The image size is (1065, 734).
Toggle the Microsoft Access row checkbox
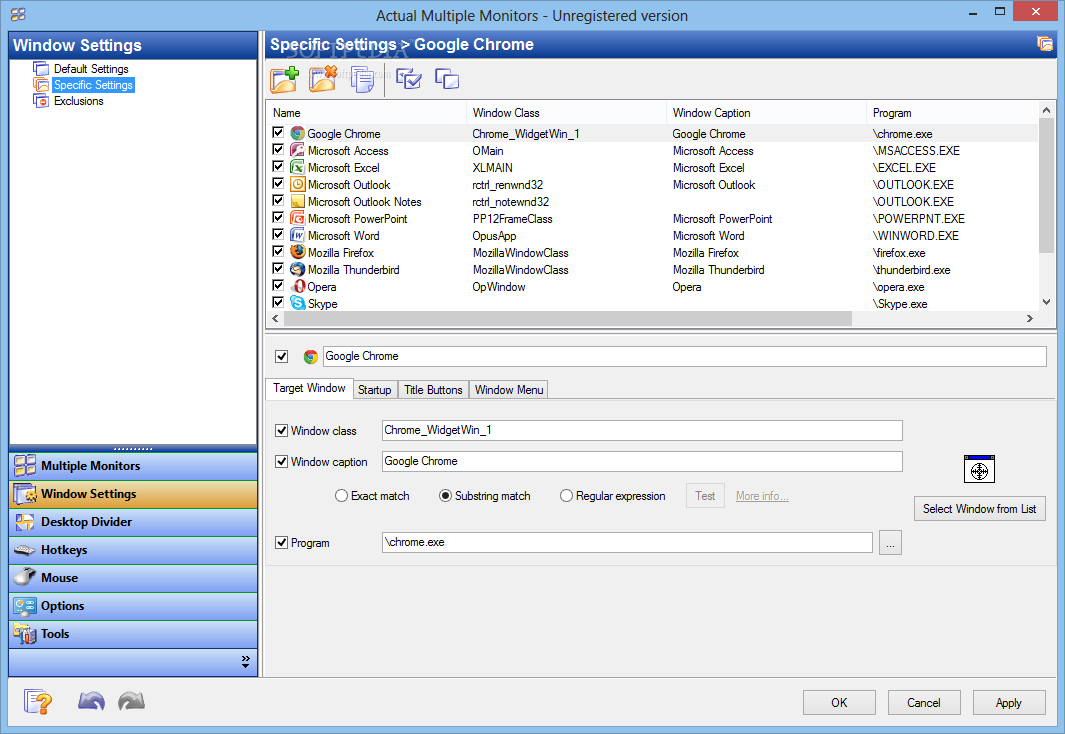point(278,149)
